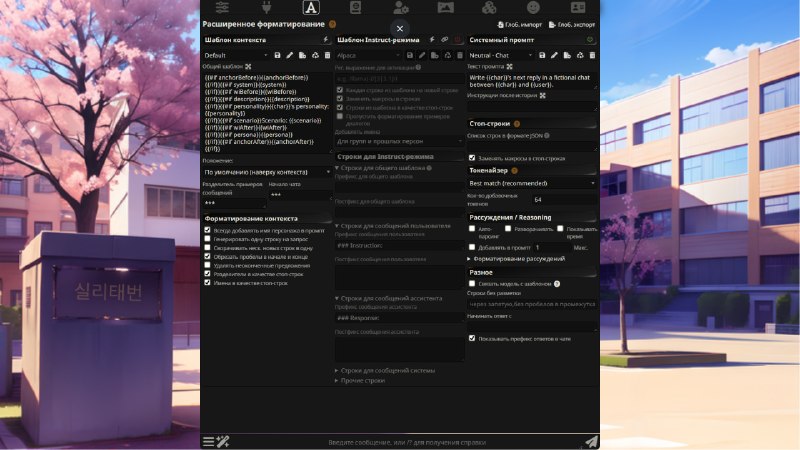Open the API connections plug icon
Viewport: 800px width, 450px height.
coord(266,7)
